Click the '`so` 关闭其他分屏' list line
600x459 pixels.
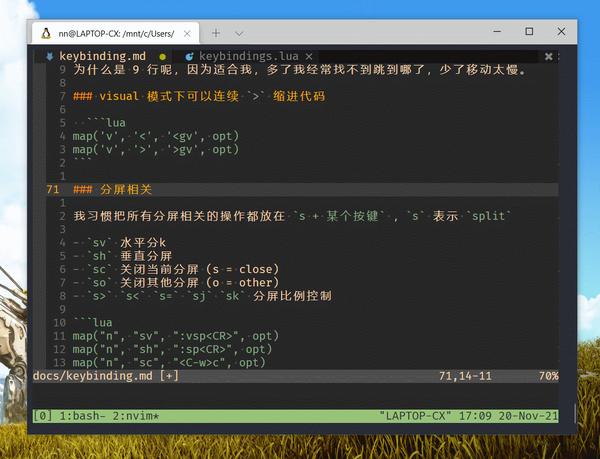(x=176, y=283)
